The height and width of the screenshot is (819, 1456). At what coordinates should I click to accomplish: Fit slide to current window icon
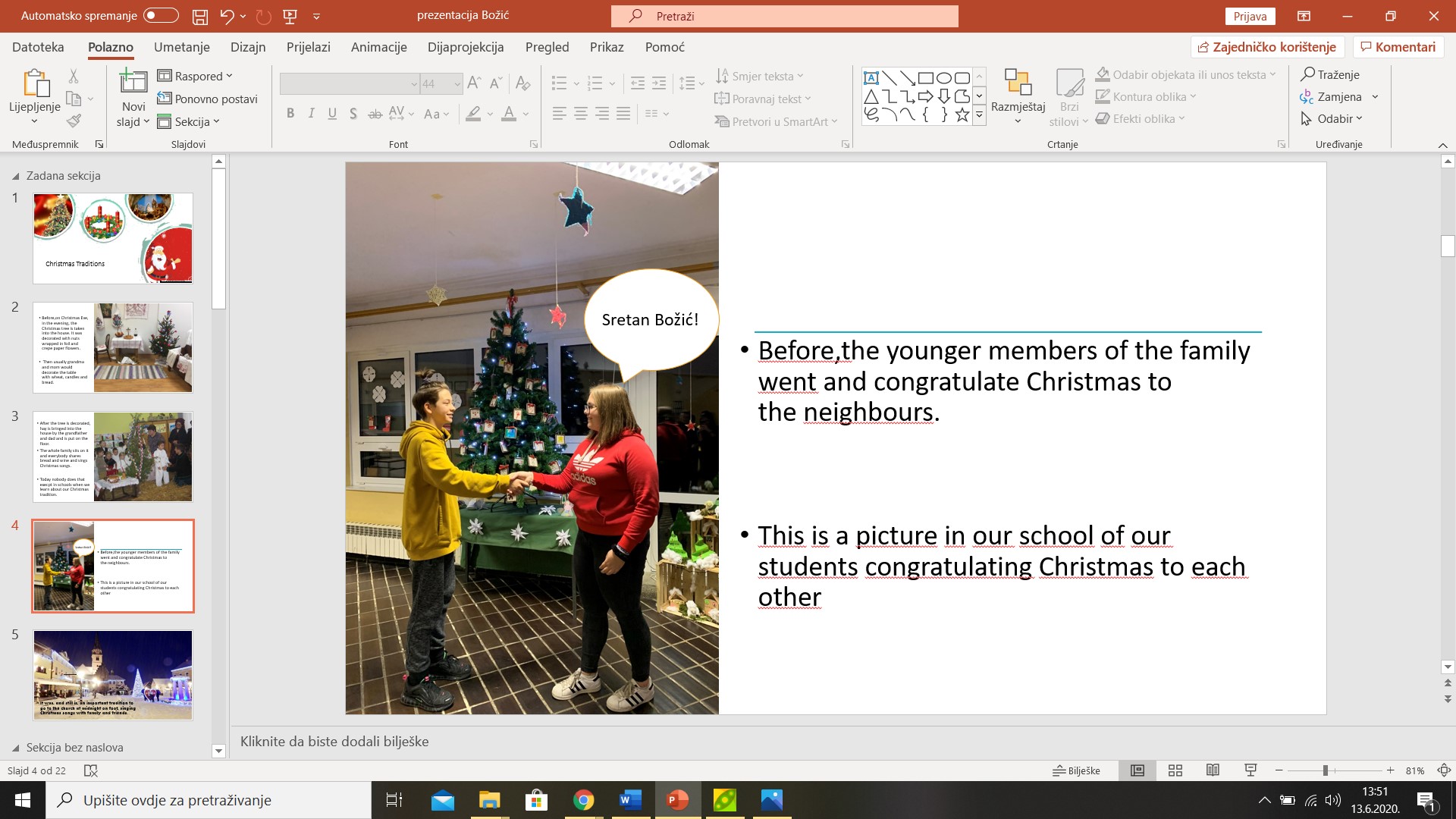[1444, 770]
